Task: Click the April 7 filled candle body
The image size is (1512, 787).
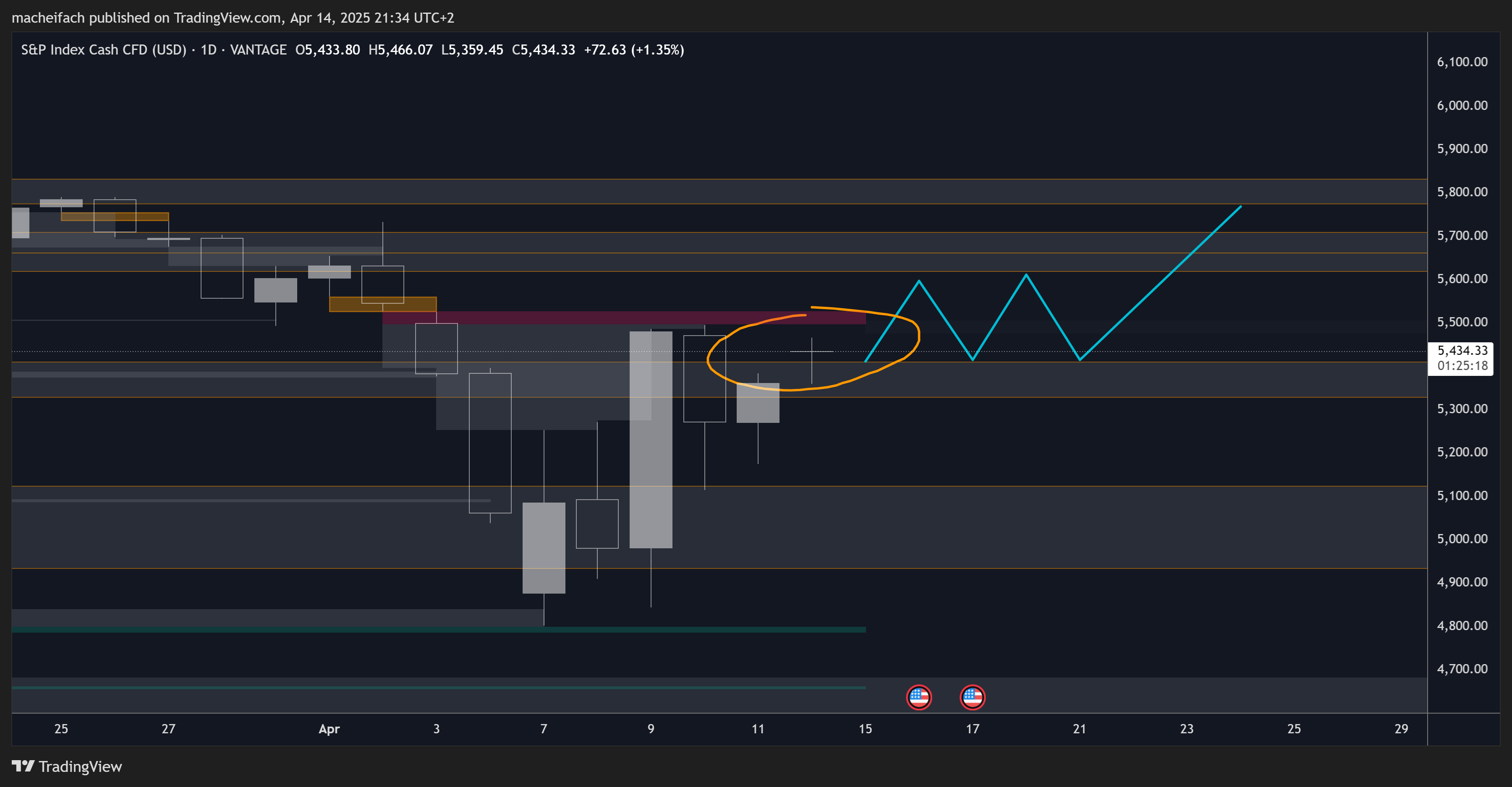Action: 544,548
